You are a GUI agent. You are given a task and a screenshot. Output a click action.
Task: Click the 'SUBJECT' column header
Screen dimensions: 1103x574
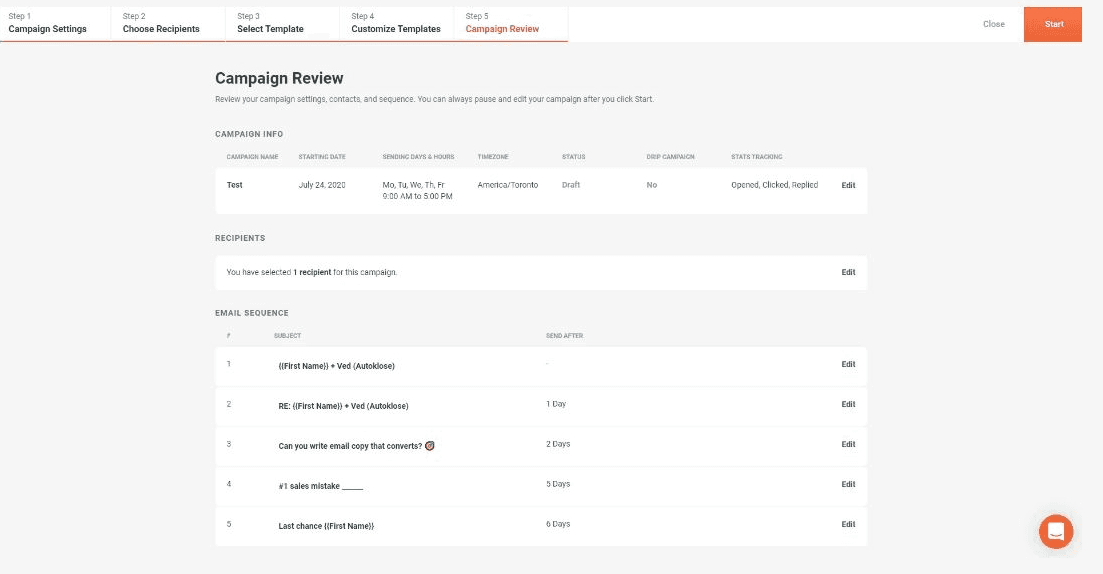click(287, 336)
